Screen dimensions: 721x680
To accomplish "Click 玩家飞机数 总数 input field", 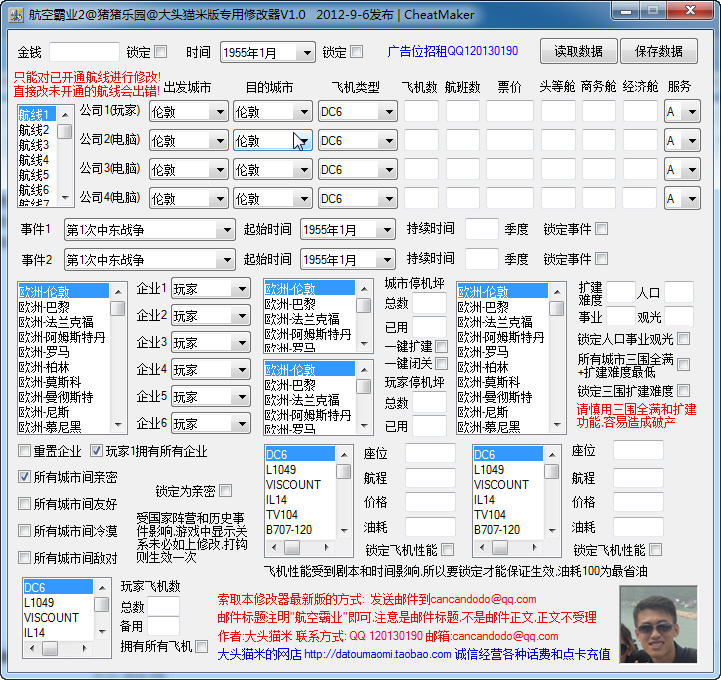I will tap(163, 606).
